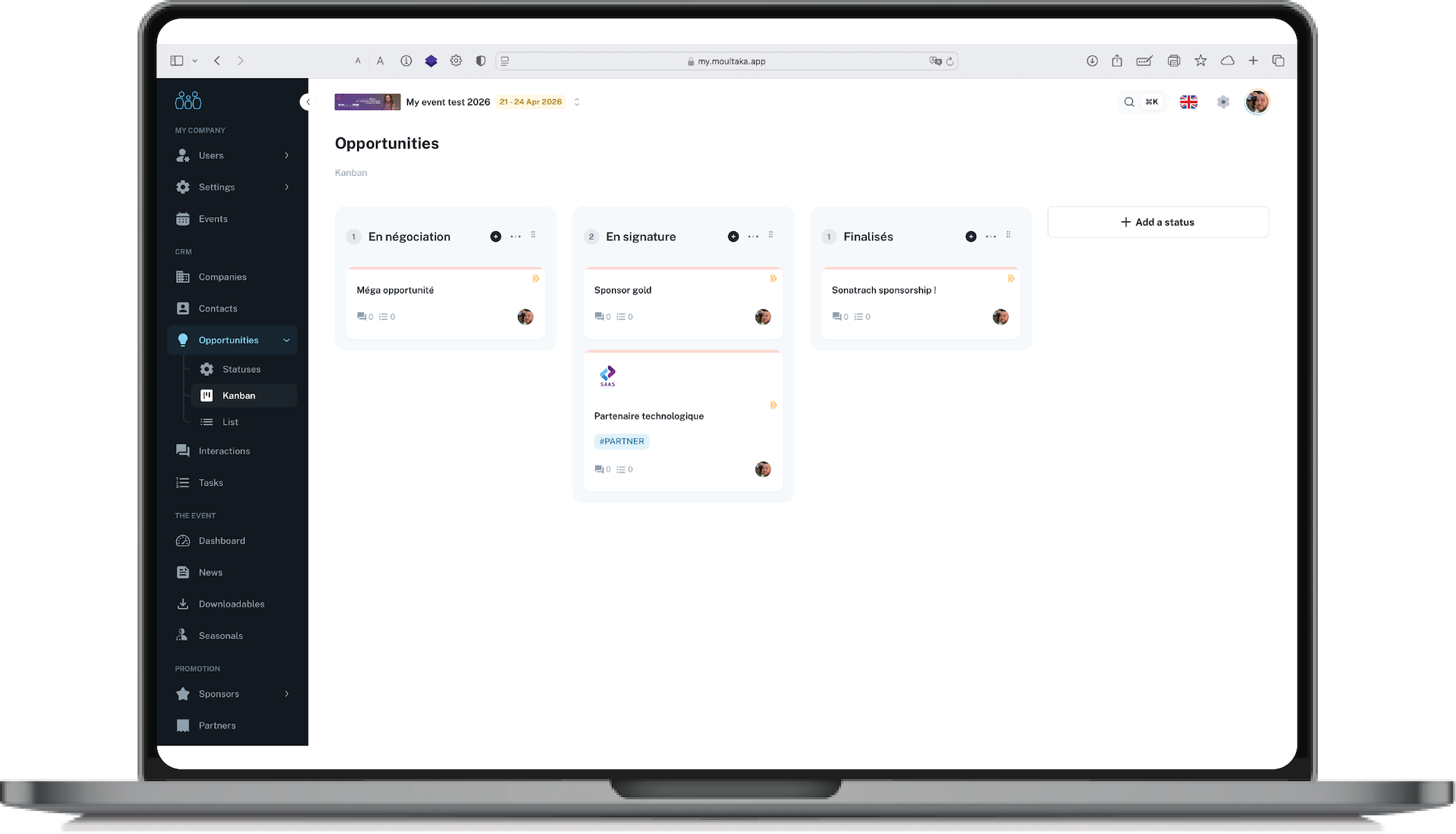The image size is (1456, 834).
Task: Click priority arrow on Partenaire technologique card
Action: pyautogui.click(x=773, y=406)
